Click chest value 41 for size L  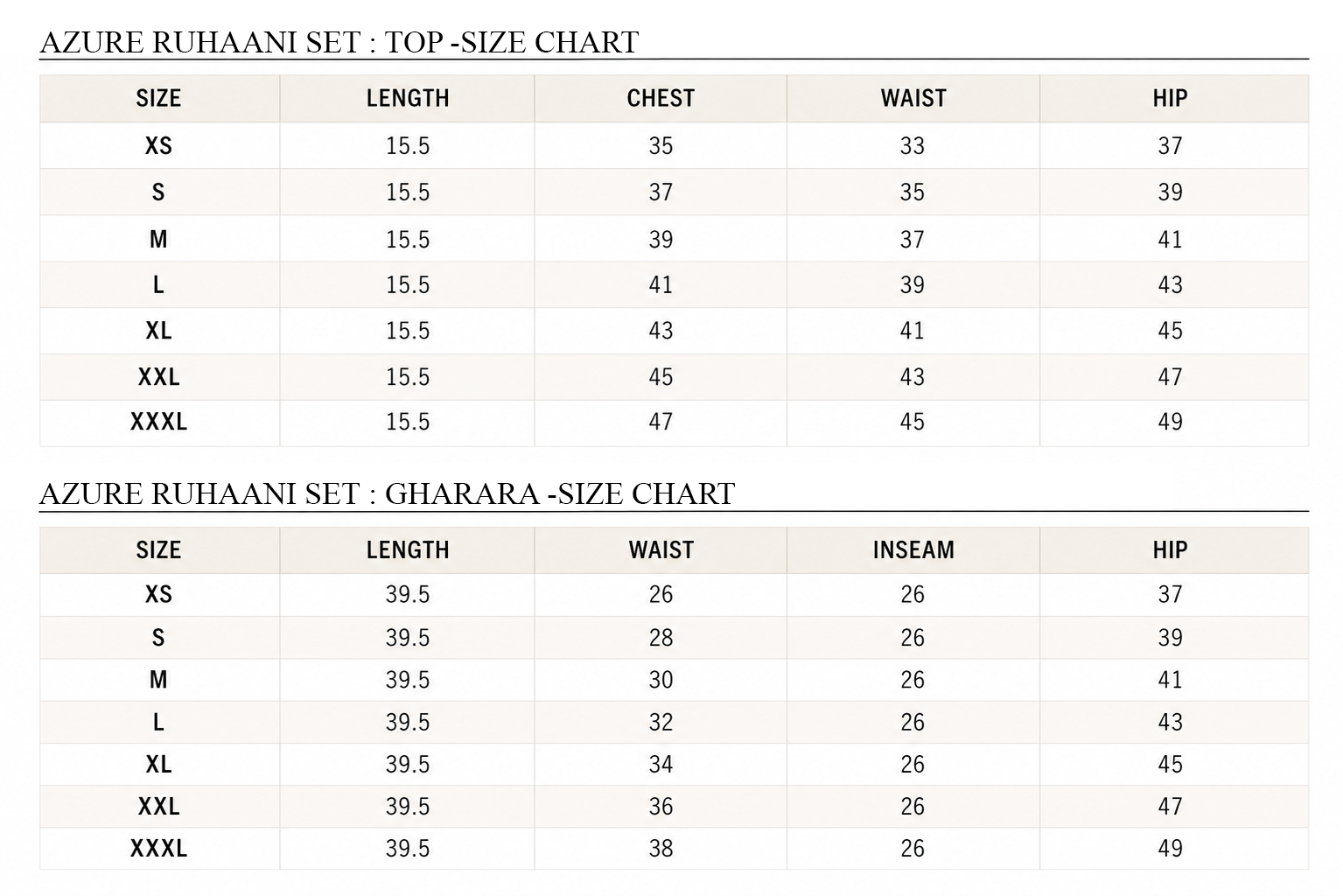point(661,285)
